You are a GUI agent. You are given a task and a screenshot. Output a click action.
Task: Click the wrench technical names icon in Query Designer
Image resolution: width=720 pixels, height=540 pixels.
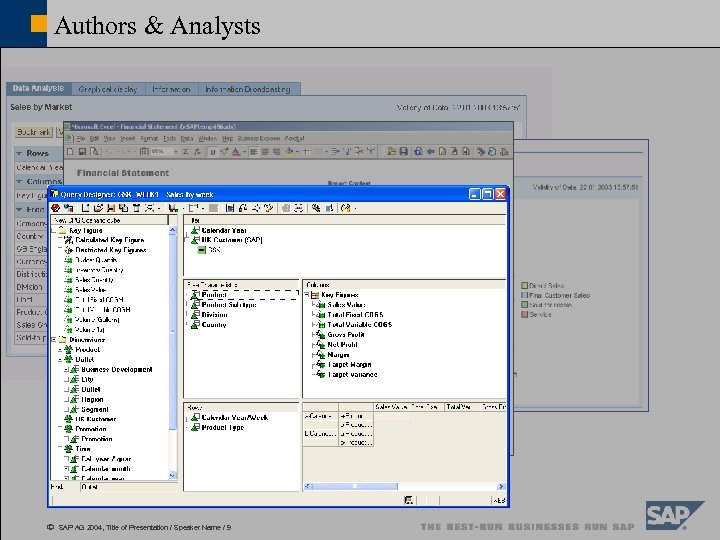click(316, 208)
